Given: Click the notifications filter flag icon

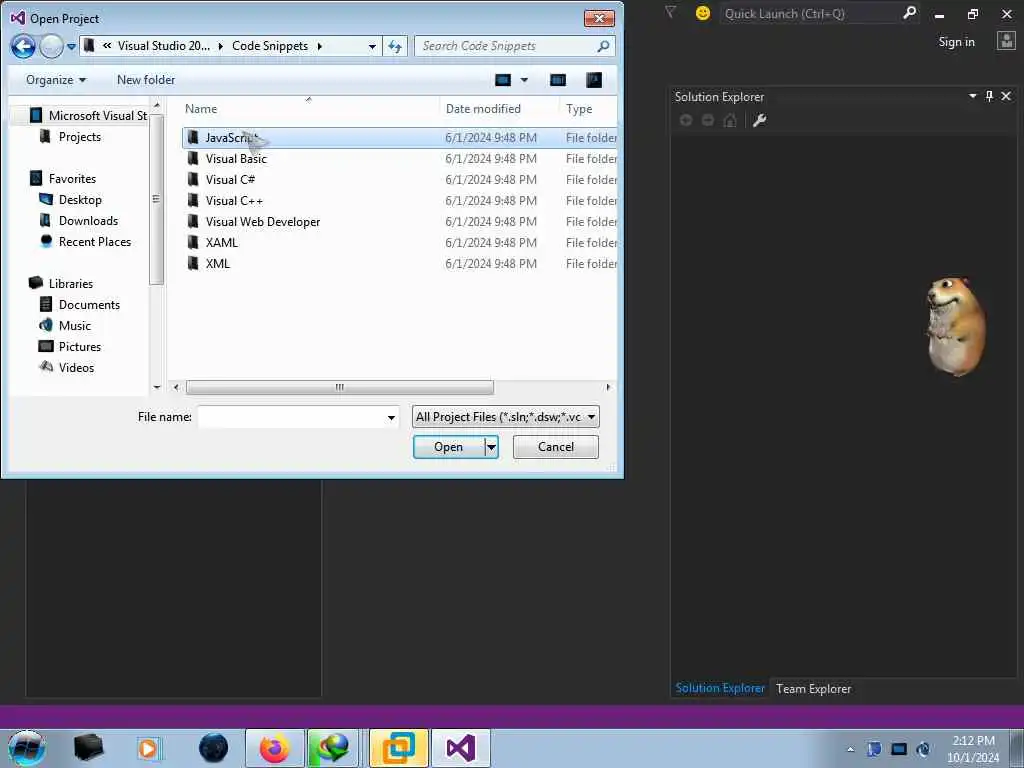Looking at the screenshot, I should click(670, 12).
